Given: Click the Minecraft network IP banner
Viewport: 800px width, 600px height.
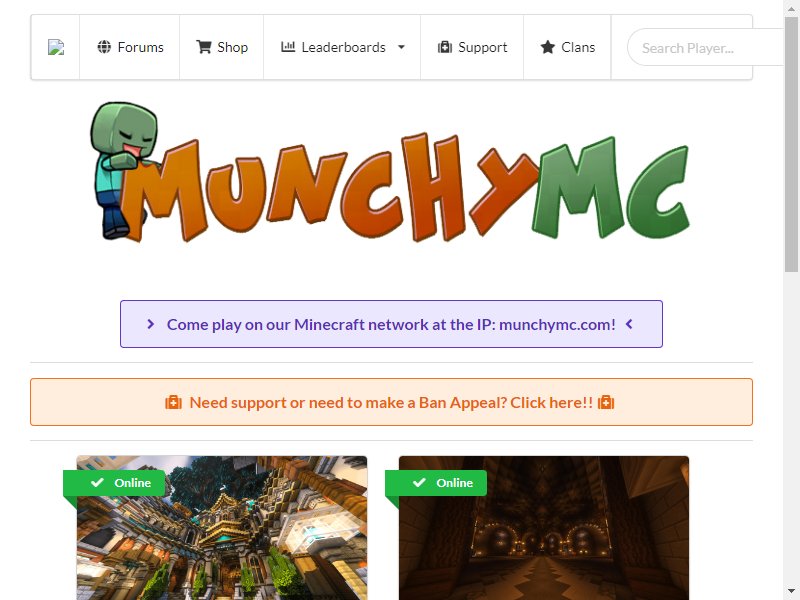Looking at the screenshot, I should (391, 324).
